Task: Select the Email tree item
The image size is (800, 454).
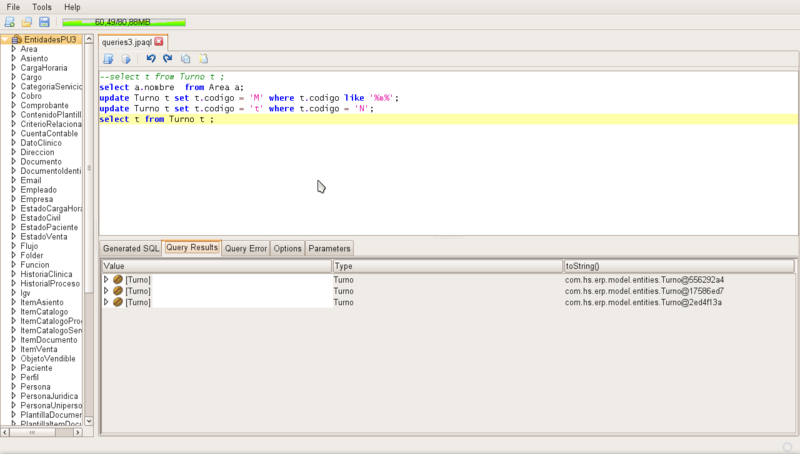Action: click(x=31, y=180)
